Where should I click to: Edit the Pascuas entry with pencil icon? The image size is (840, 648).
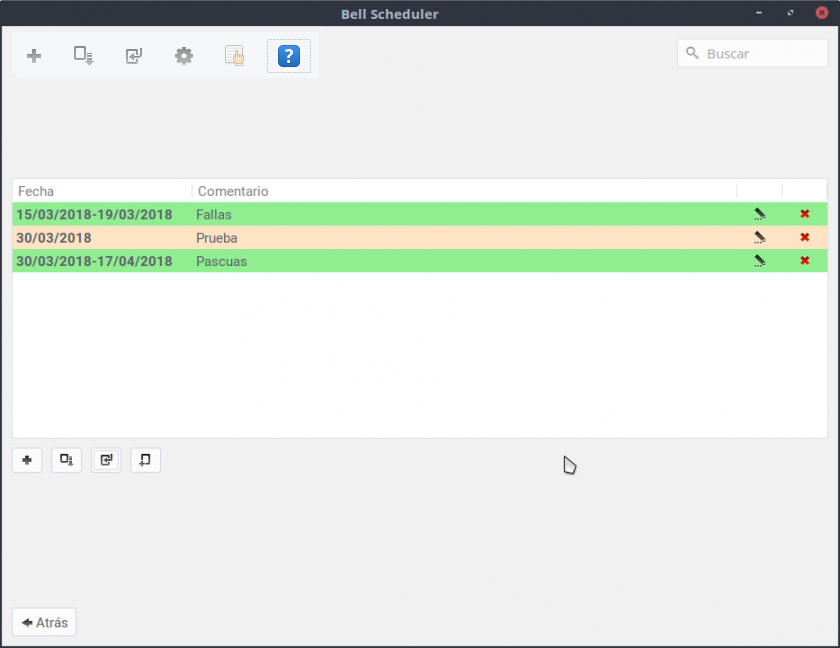click(760, 261)
